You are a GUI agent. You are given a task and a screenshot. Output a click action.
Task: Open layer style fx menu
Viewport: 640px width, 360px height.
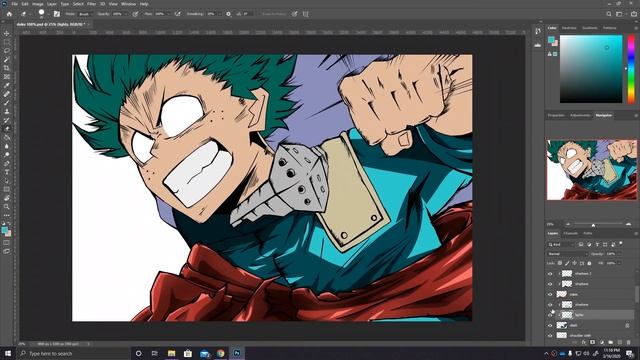(x=584, y=342)
